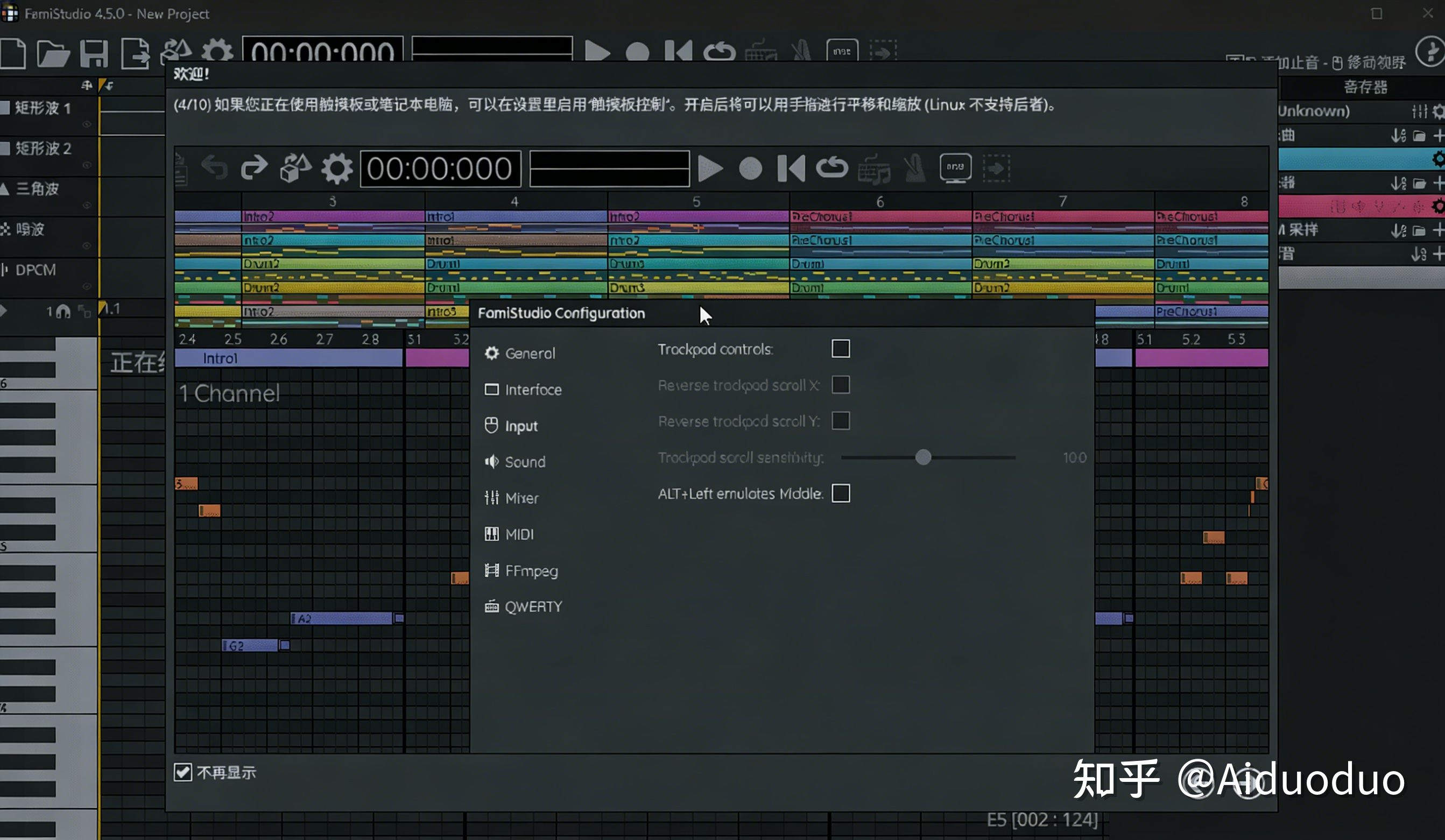1445x840 pixels.
Task: Click the help icon at top right
Action: pyautogui.click(x=1430, y=53)
